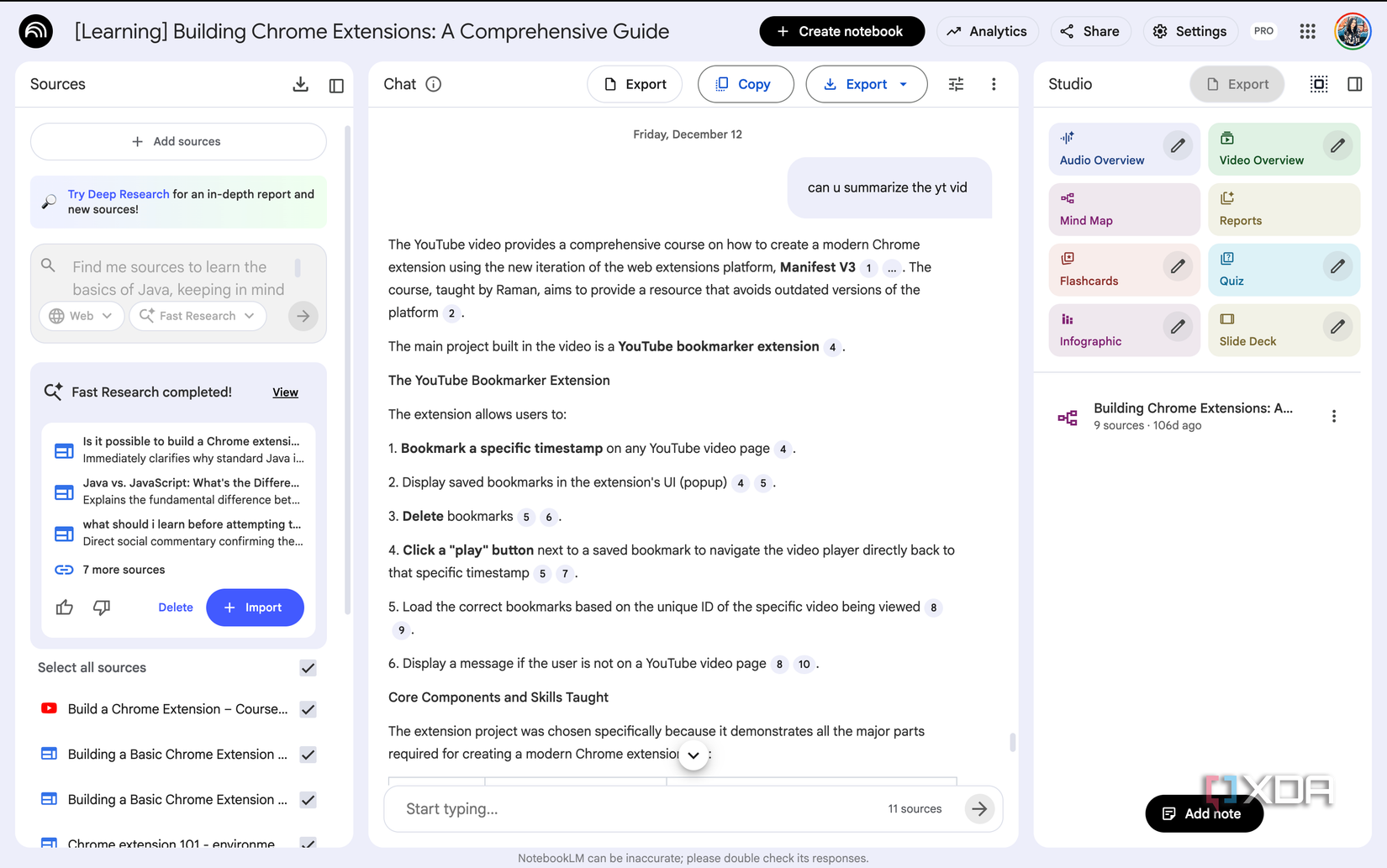Uncheck the first Building a Basic Chrome Extension source

(x=309, y=755)
